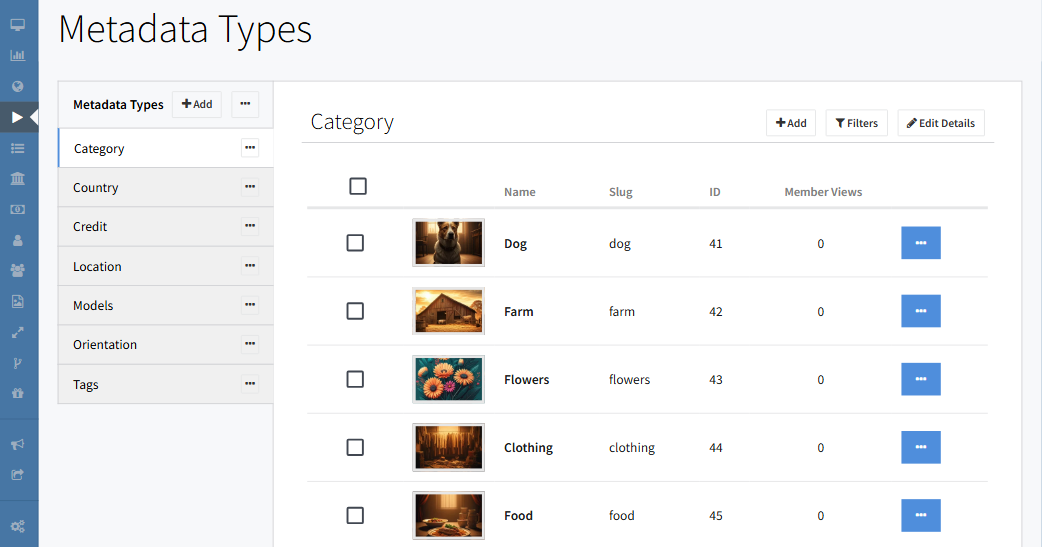The image size is (1042, 547).
Task: Open the desktop monitor icon in sidebar
Action: point(17,24)
